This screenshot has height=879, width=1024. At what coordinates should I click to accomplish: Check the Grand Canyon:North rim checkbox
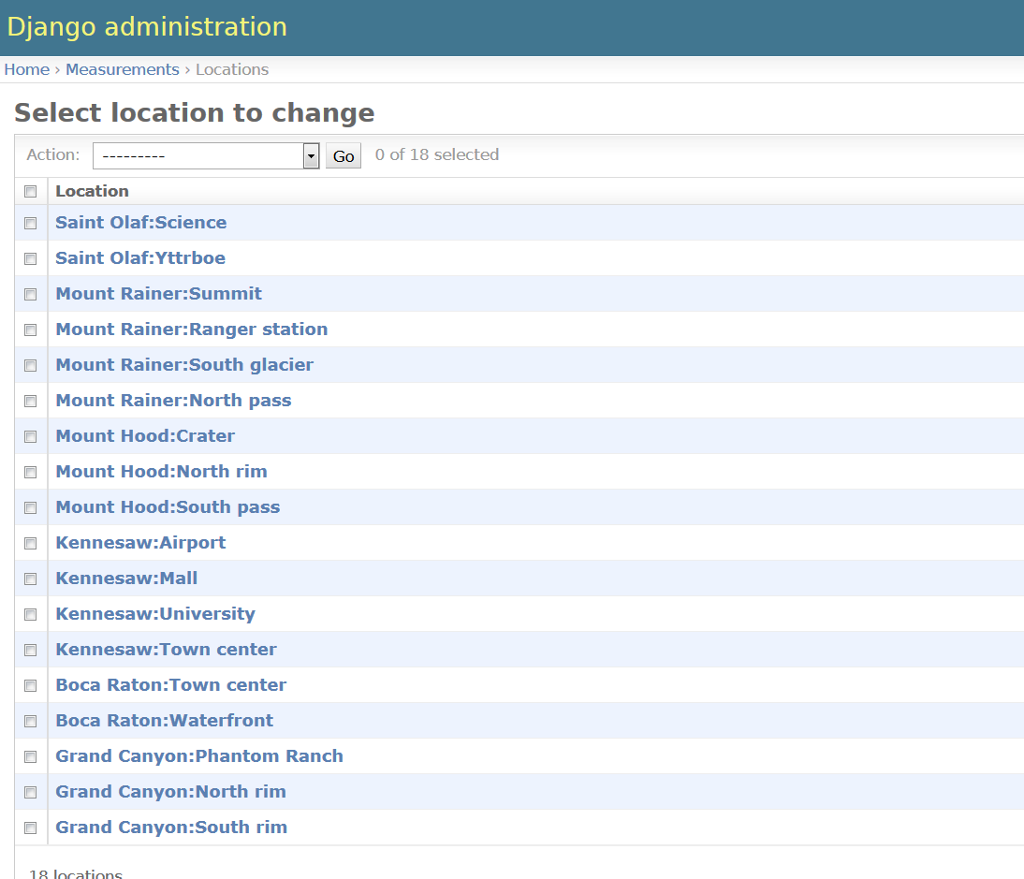[31, 793]
